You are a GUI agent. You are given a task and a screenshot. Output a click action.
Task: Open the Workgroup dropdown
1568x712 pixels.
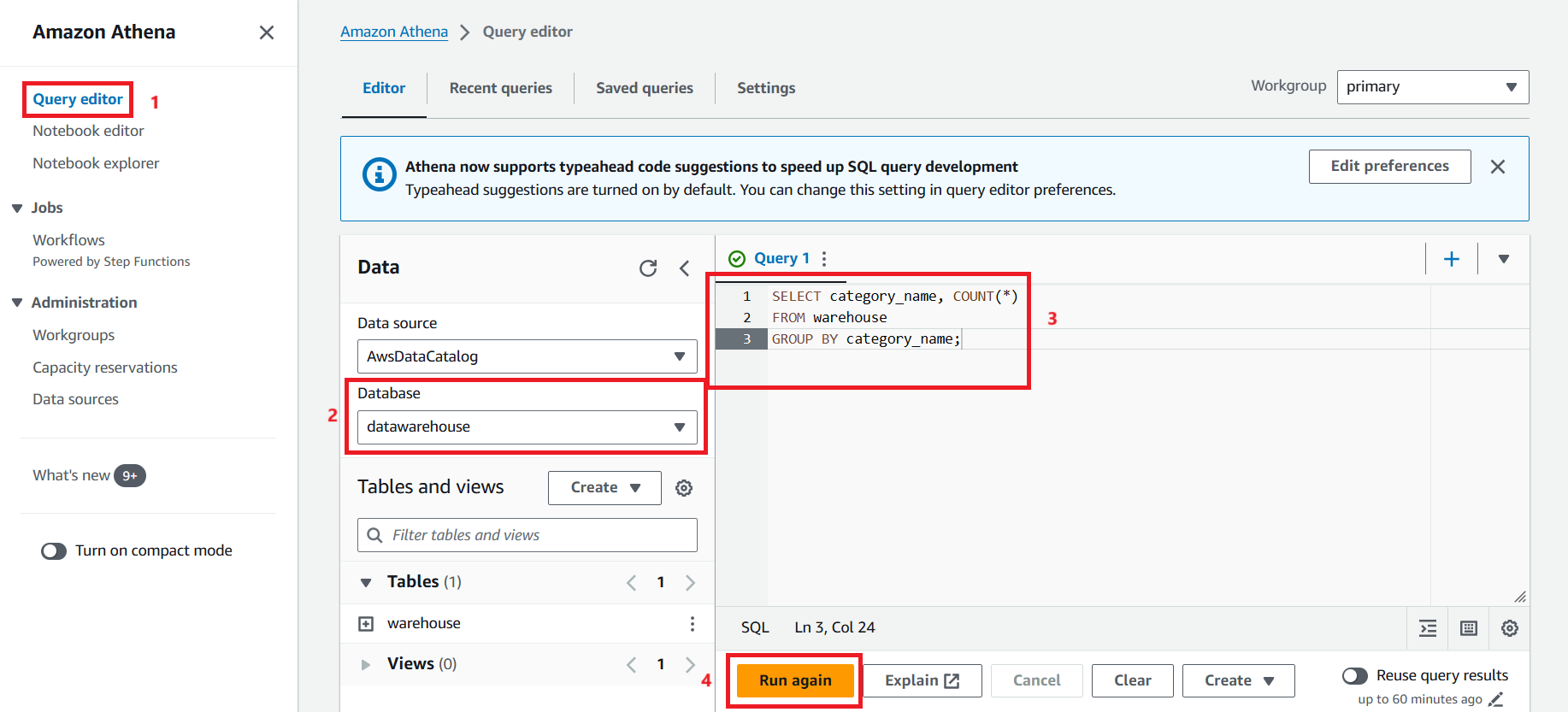click(1433, 87)
